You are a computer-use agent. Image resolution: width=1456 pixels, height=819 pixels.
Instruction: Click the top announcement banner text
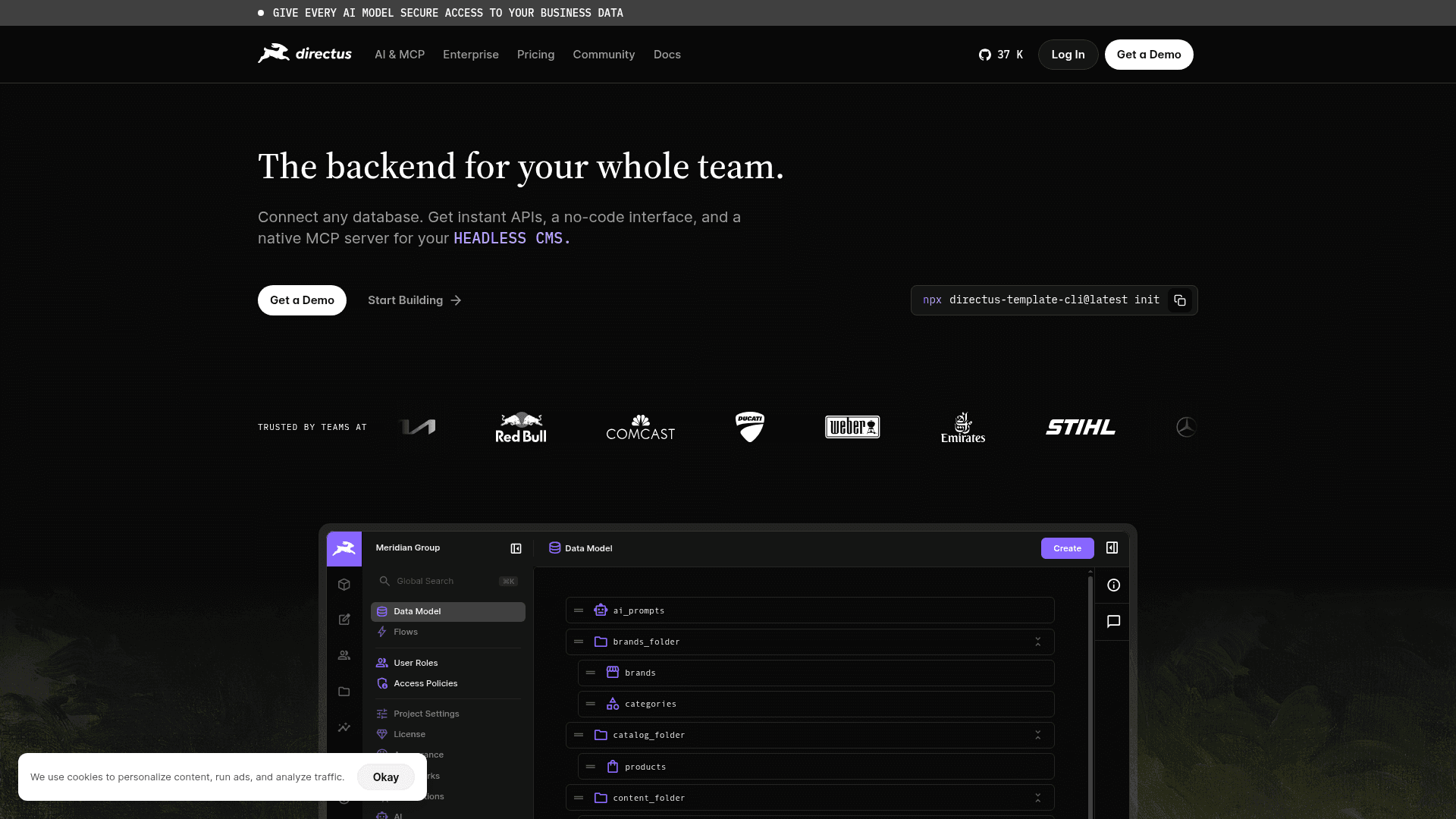(448, 13)
